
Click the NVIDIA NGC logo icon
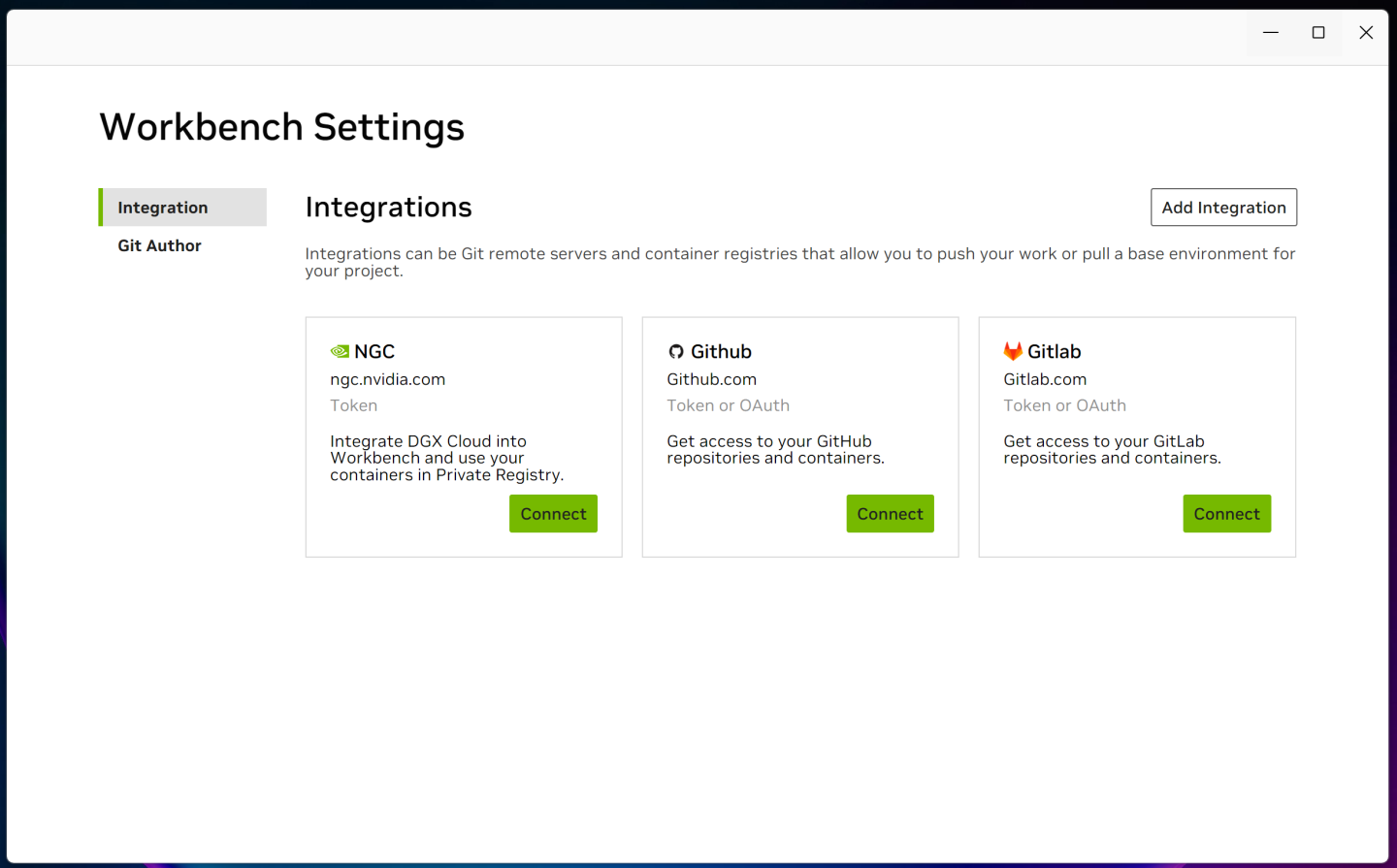click(340, 350)
